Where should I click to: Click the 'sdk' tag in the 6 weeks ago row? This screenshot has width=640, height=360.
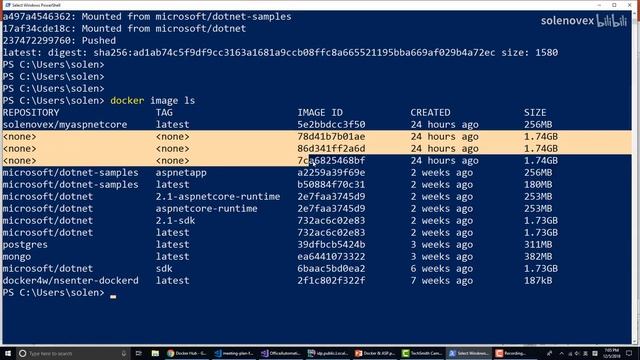click(x=164, y=269)
